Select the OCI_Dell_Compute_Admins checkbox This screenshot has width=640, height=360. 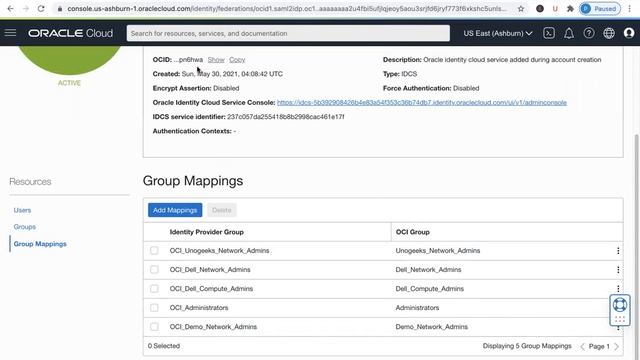click(x=154, y=289)
